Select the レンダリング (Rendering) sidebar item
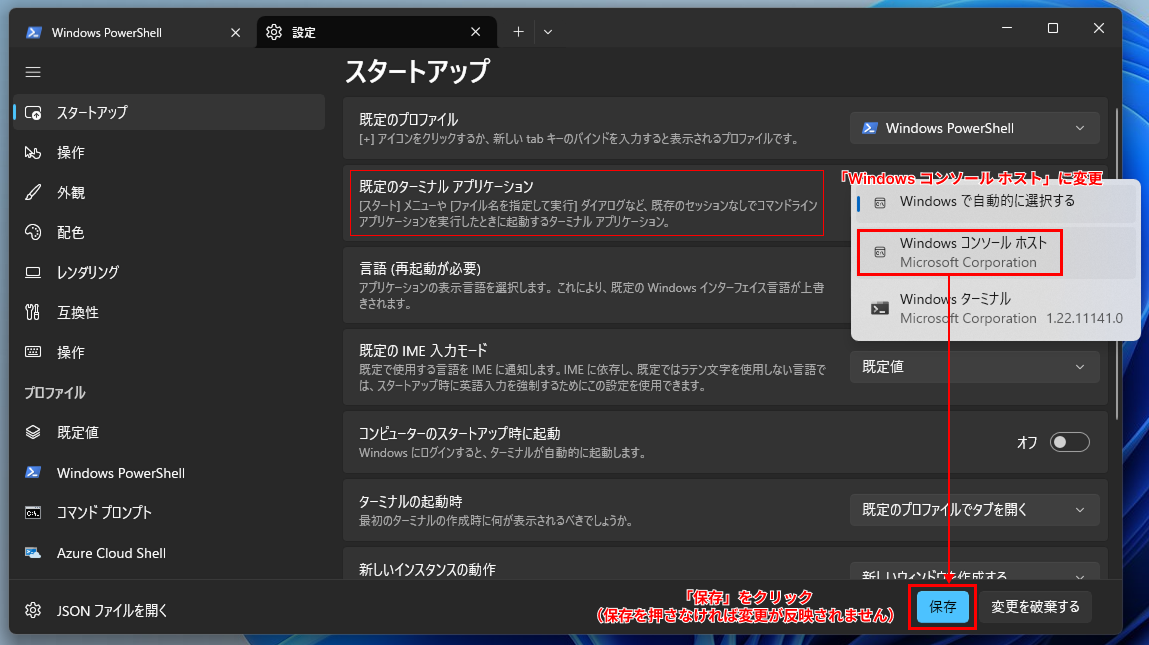1149x645 pixels. [87, 272]
